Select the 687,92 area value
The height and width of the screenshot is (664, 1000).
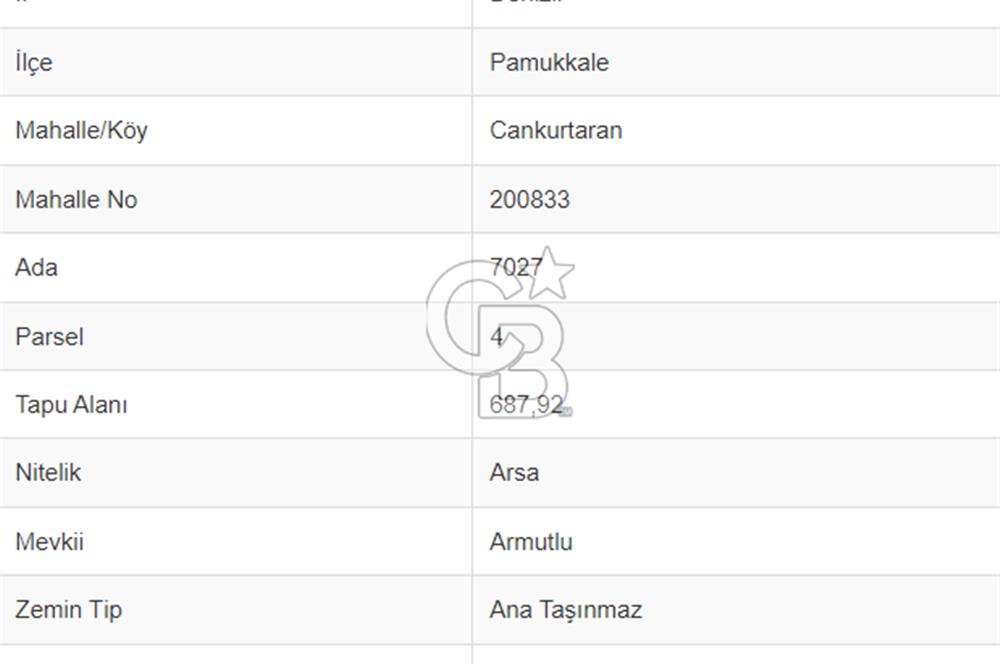(x=527, y=404)
